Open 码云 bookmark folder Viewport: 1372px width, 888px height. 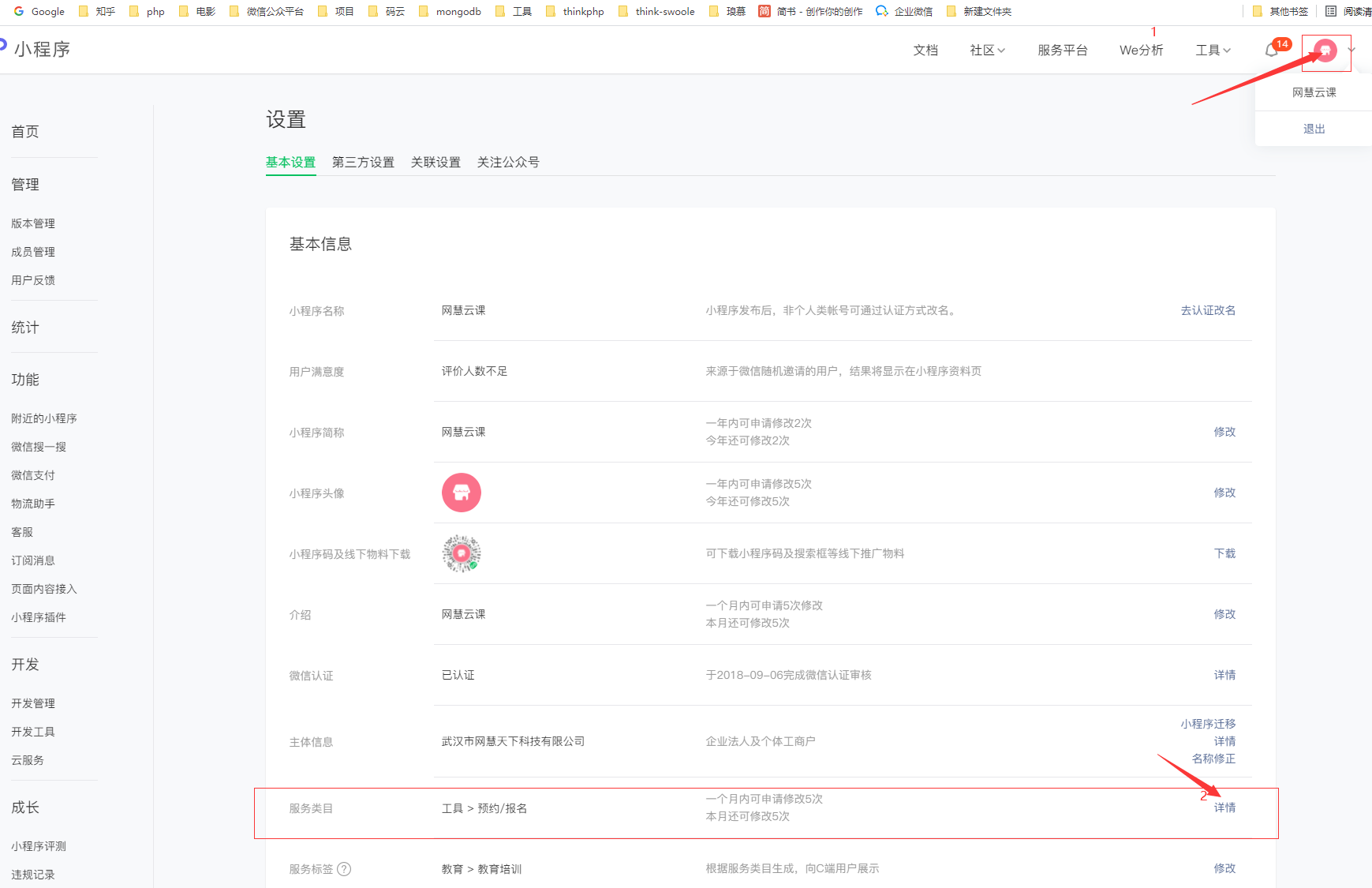click(387, 11)
